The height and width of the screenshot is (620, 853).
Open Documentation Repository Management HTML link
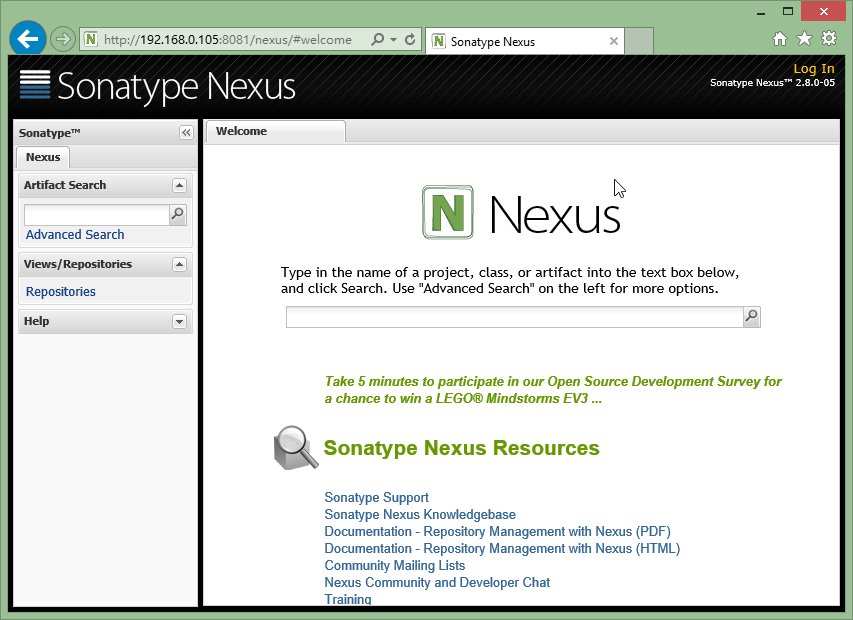point(502,548)
